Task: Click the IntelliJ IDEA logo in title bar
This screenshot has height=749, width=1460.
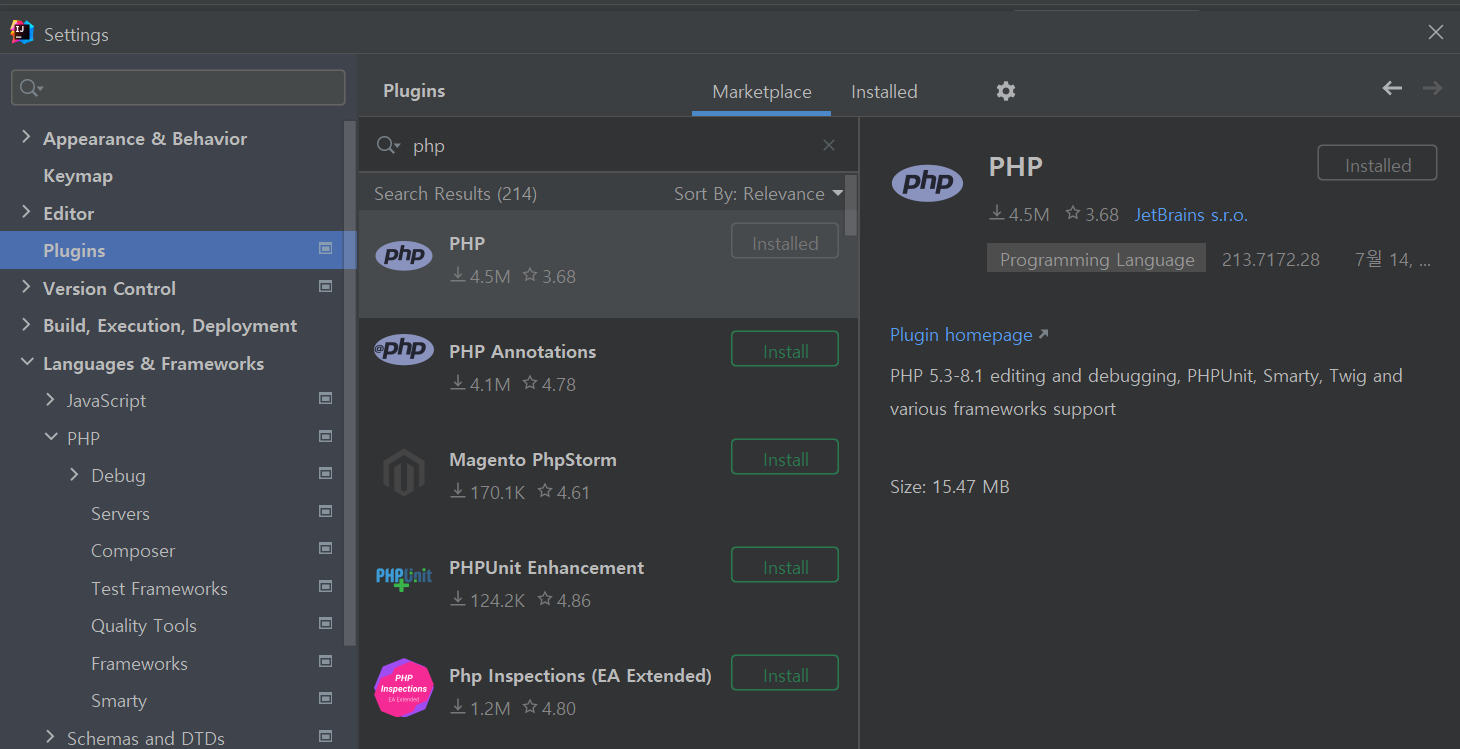Action: click(21, 33)
